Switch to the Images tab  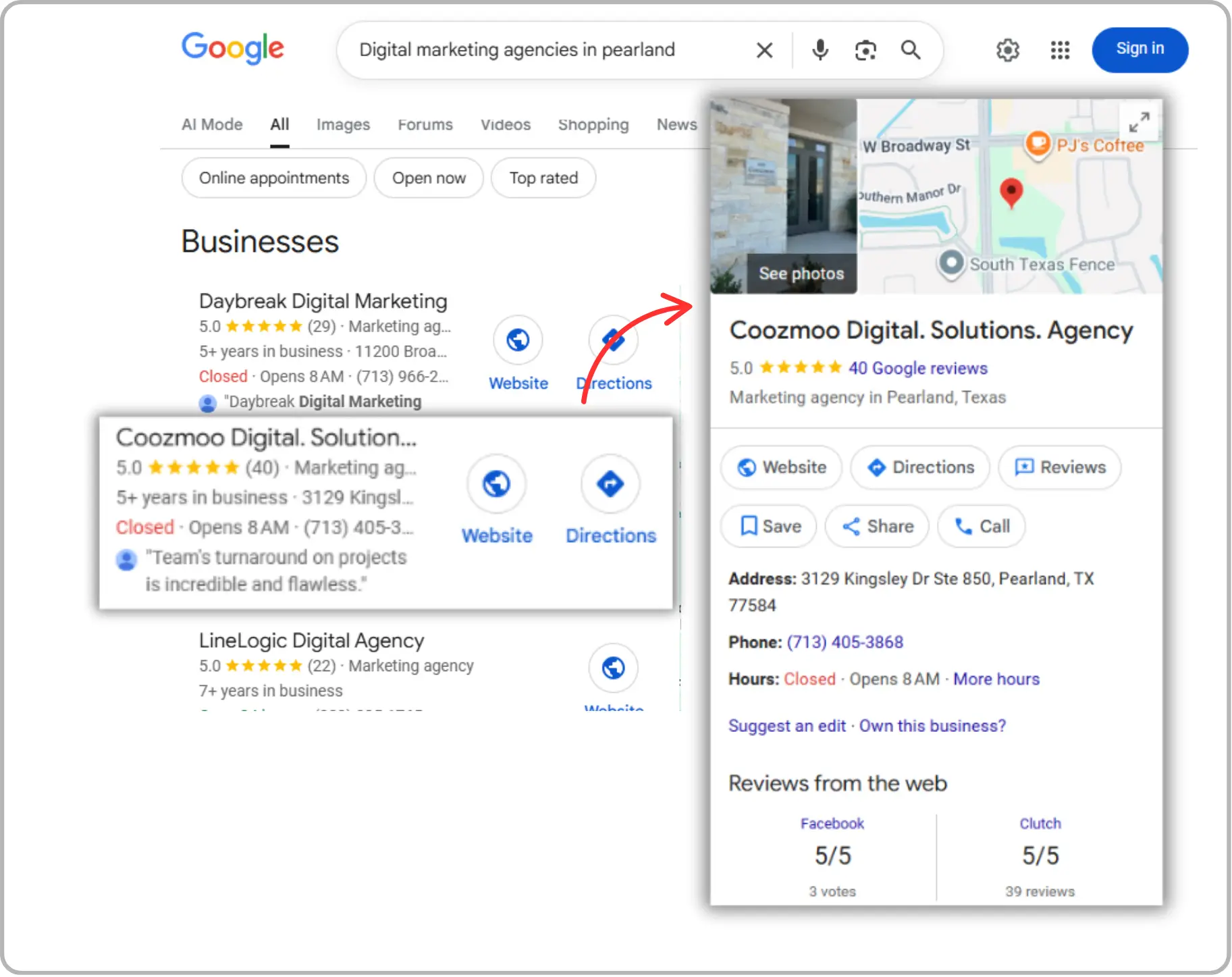343,125
